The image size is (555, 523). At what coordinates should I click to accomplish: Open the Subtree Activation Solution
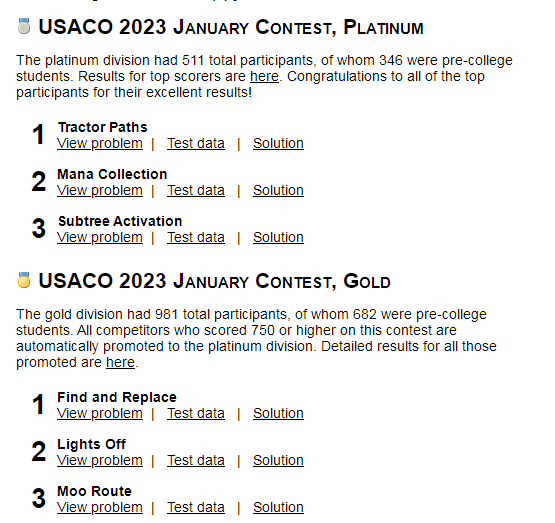278,238
